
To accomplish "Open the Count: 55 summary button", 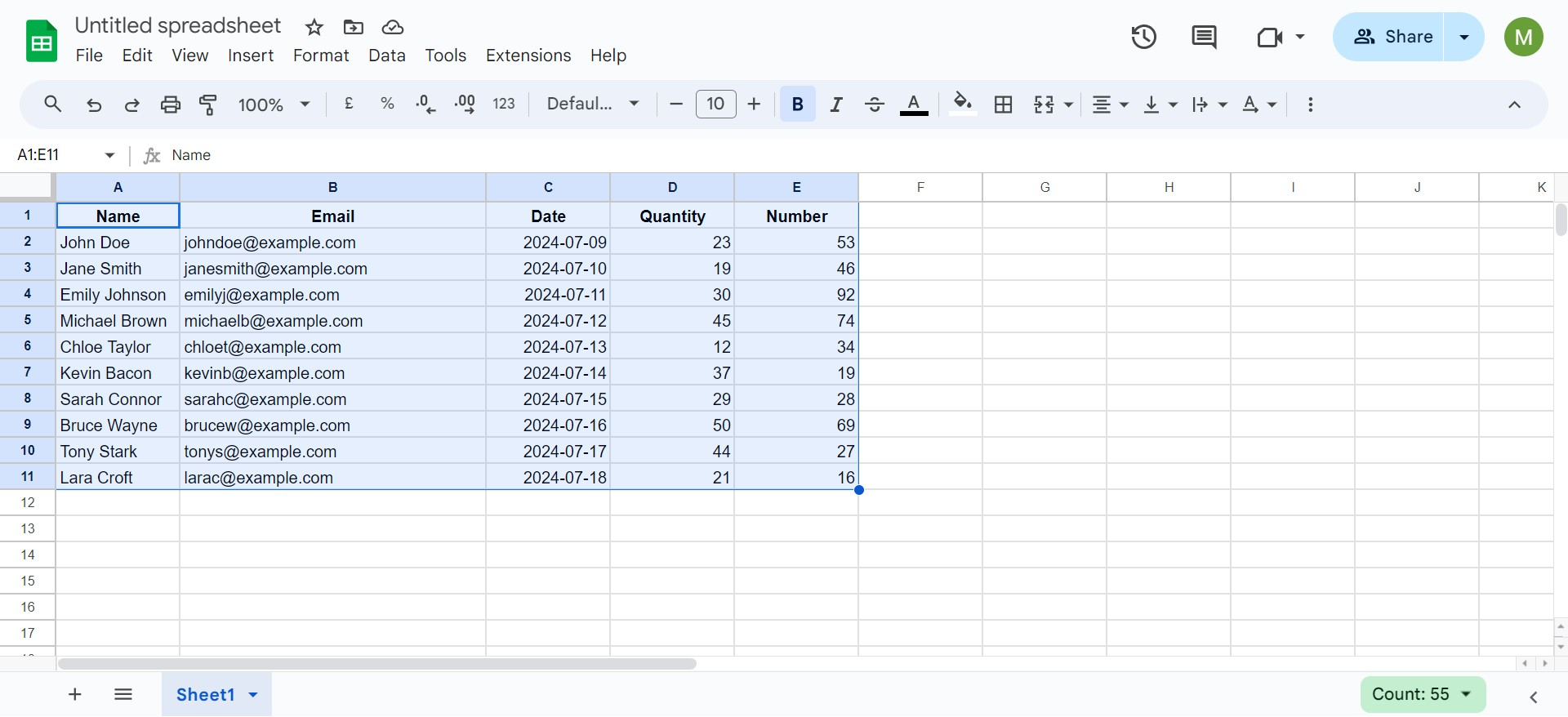I will (x=1423, y=694).
